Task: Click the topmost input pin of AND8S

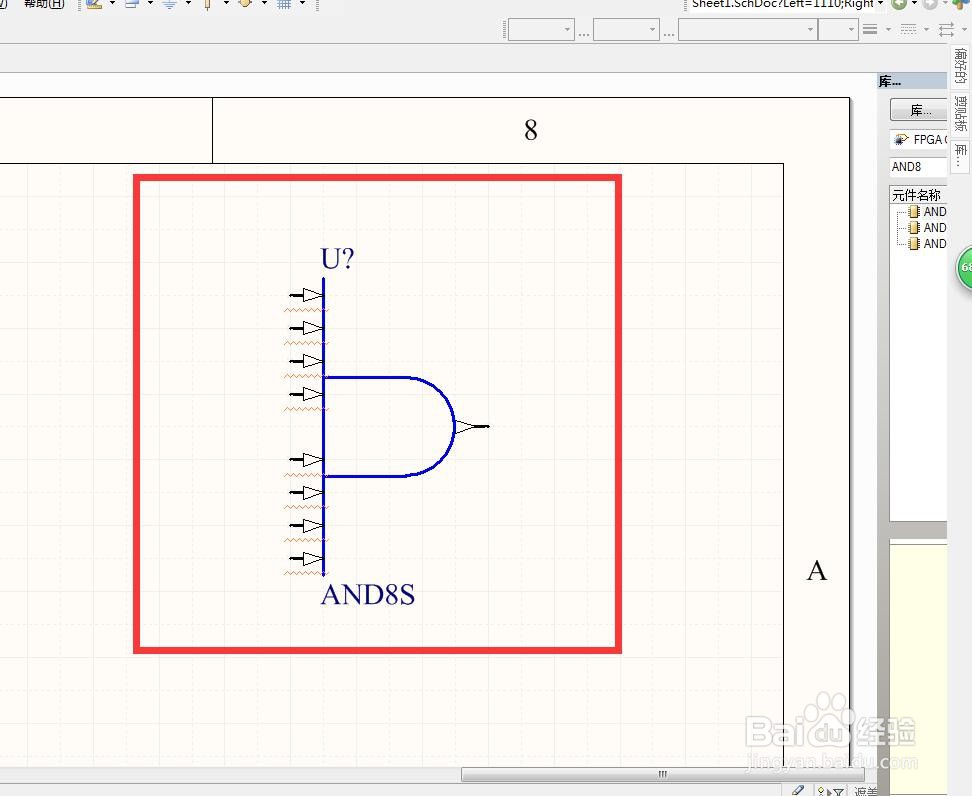Action: point(306,295)
